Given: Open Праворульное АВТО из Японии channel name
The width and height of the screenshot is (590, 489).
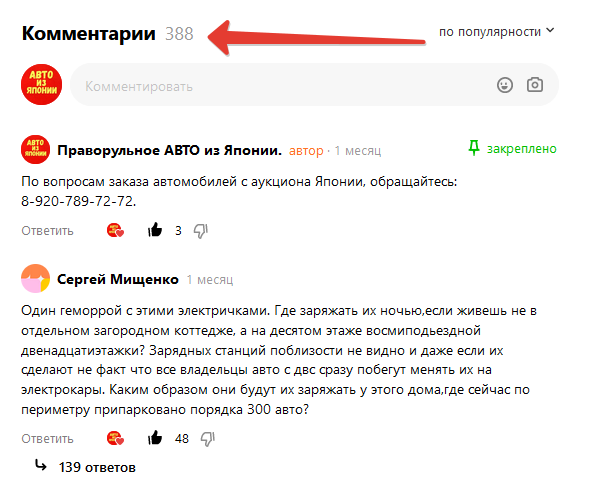Looking at the screenshot, I should click(x=169, y=150).
